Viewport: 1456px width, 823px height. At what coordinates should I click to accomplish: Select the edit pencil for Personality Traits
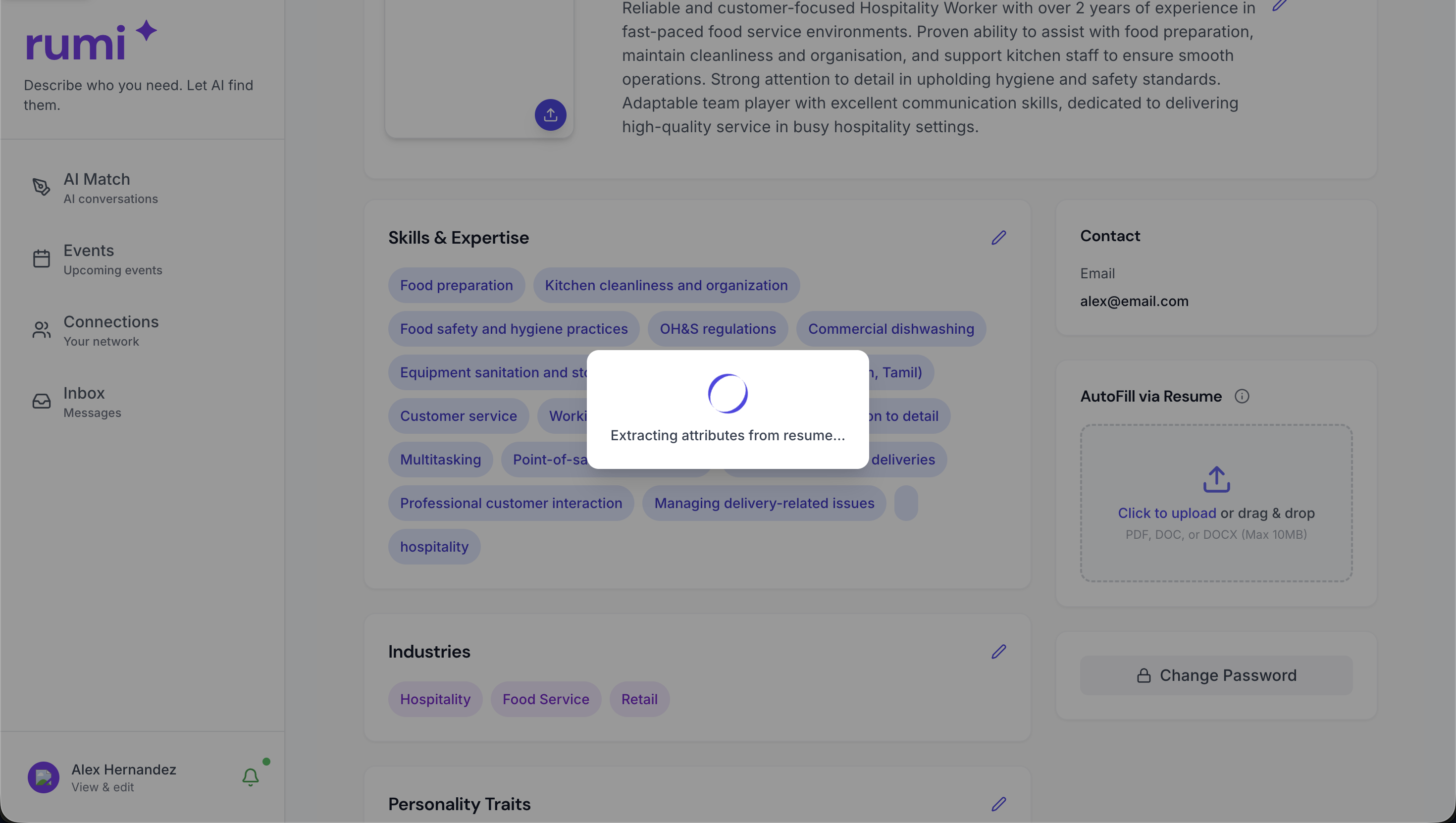999,804
